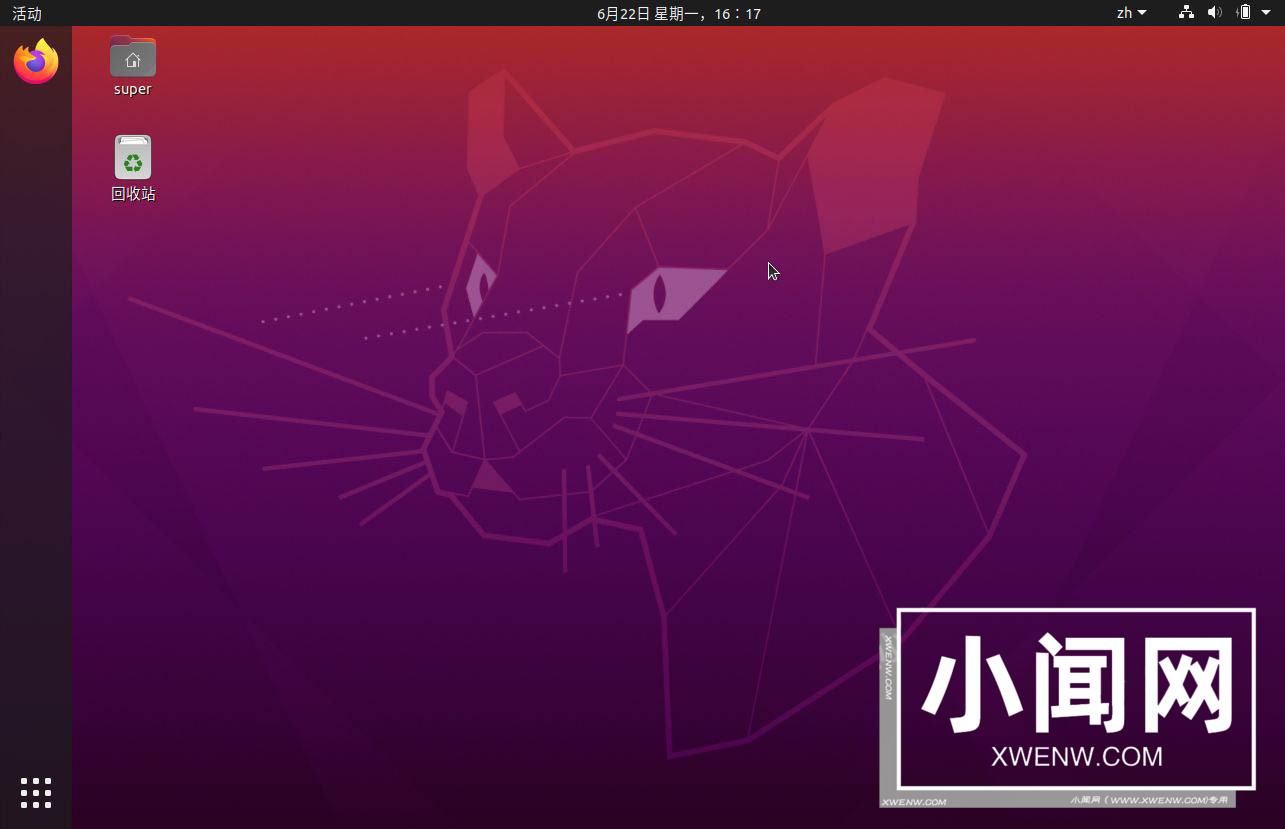
Task: Expand the system menu arrow
Action: [1266, 13]
